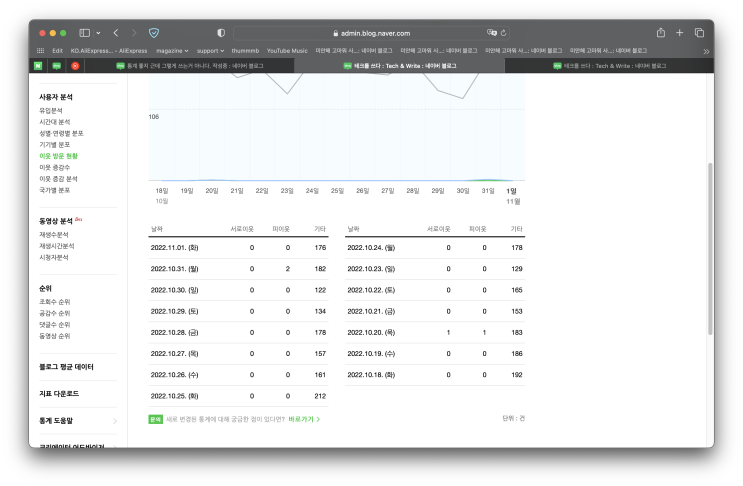
Task: Go back with the back arrow
Action: (116, 33)
